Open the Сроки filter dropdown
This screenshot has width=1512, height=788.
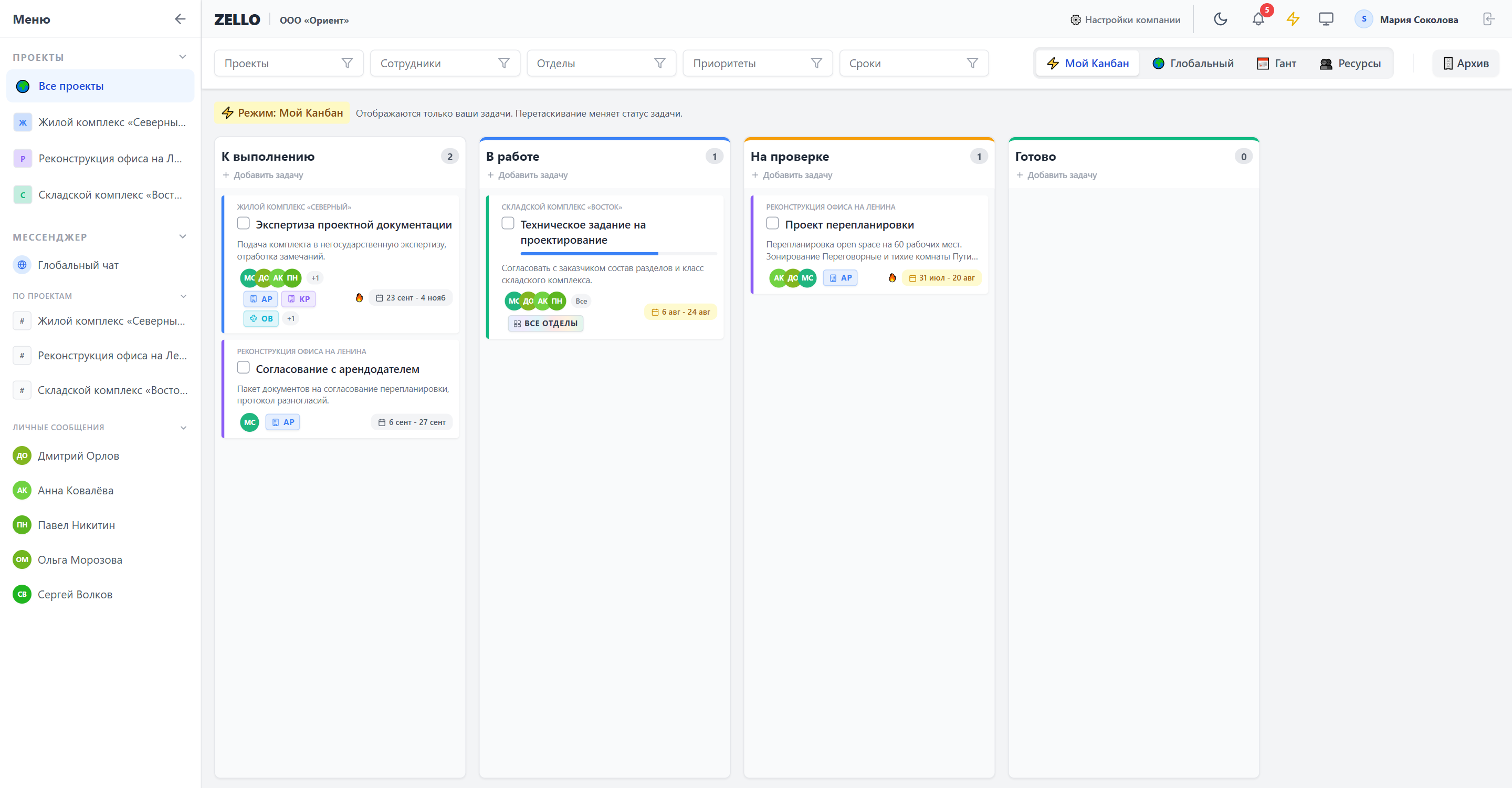pos(914,63)
